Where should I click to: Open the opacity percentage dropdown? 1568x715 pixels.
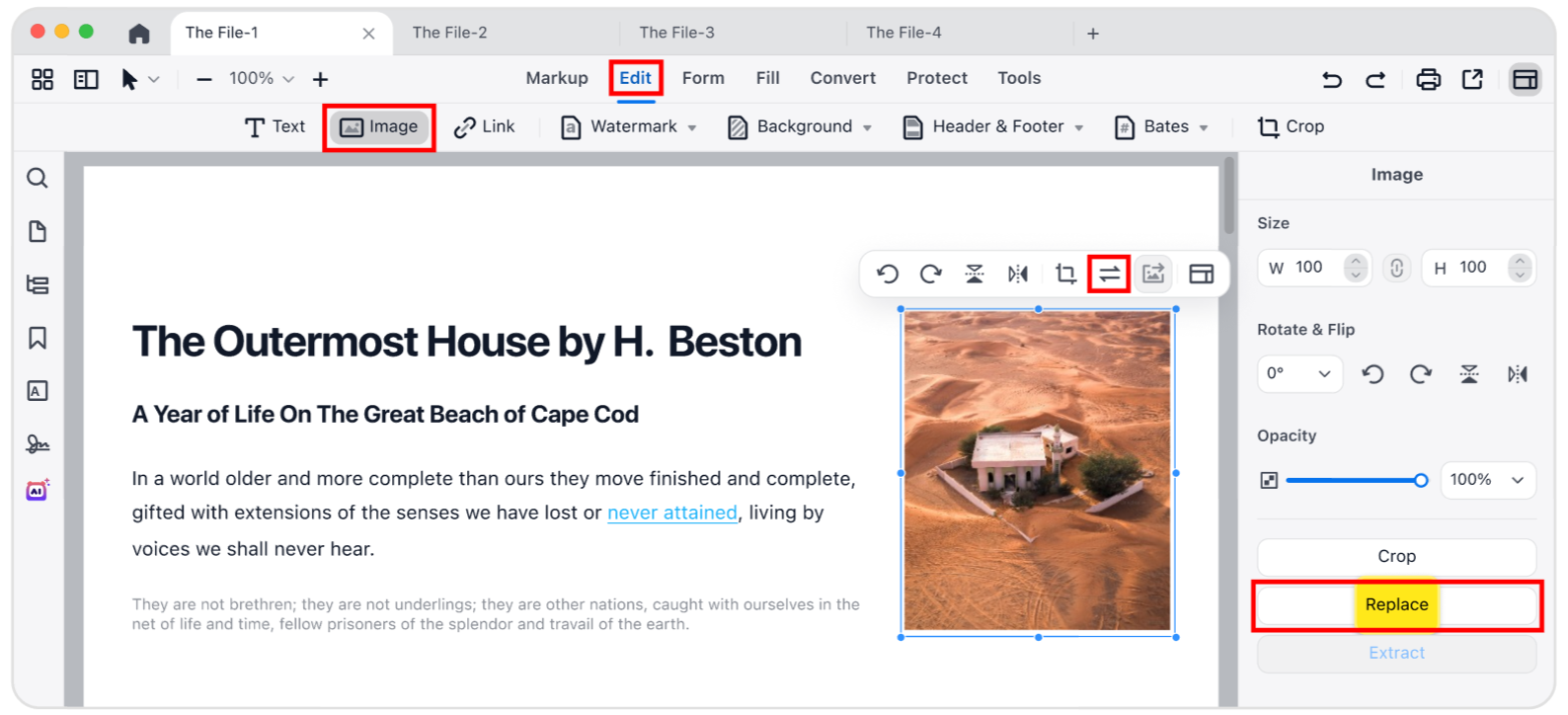[x=1487, y=480]
